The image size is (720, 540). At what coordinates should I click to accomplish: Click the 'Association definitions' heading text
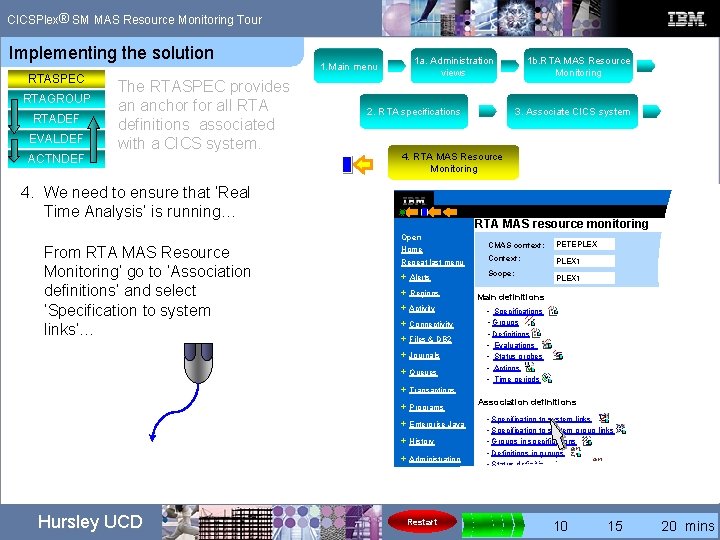tap(527, 402)
